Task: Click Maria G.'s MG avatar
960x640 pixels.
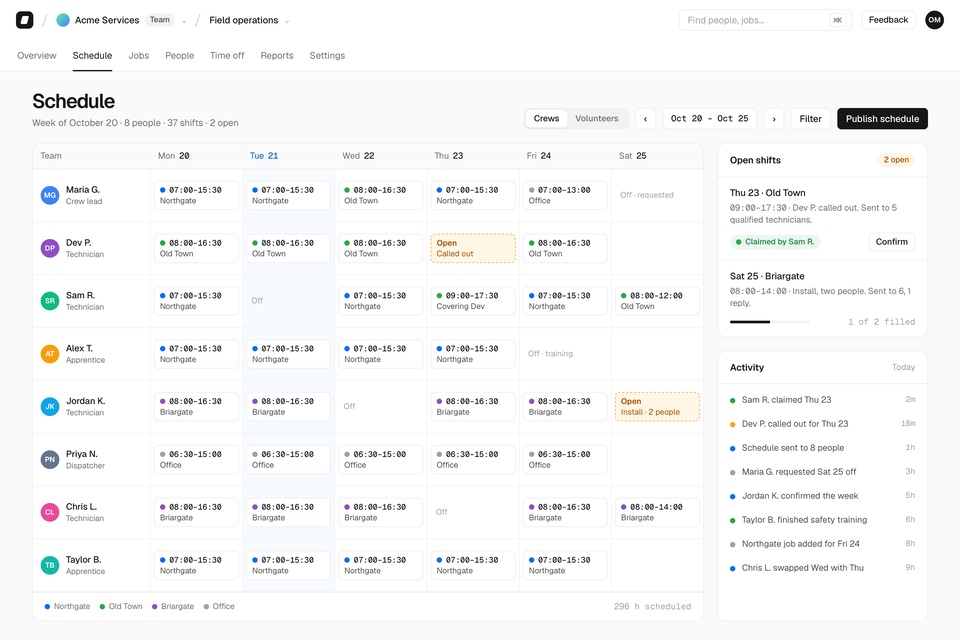Action: (x=50, y=195)
